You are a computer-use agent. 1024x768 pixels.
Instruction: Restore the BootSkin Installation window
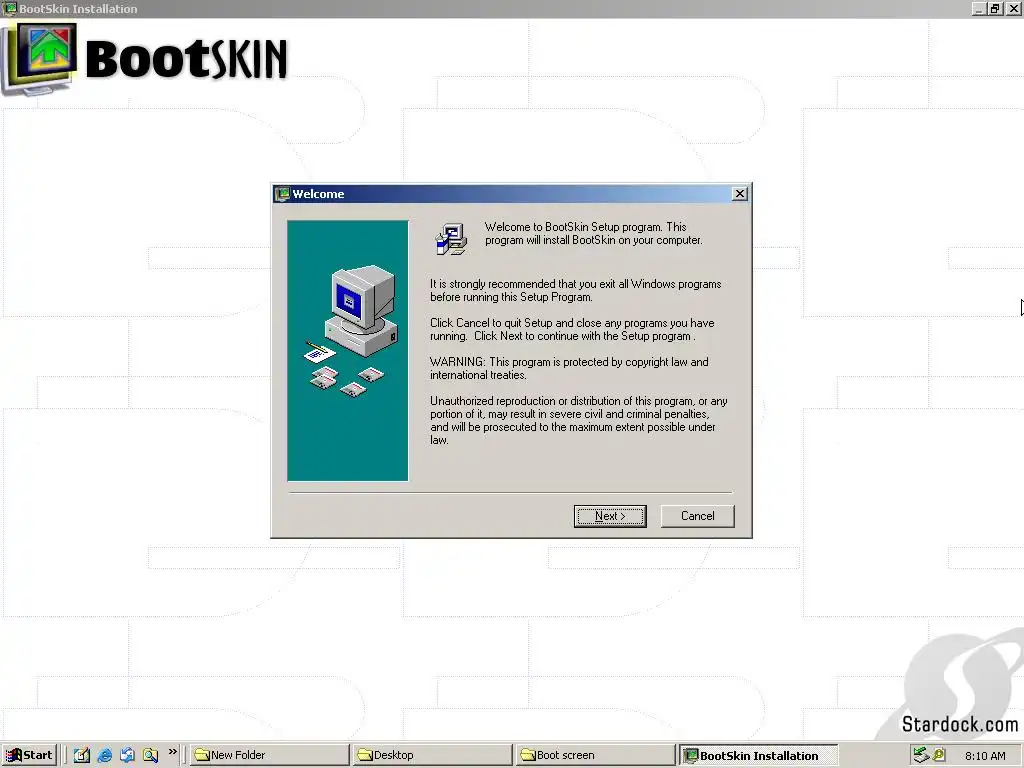tap(995, 8)
